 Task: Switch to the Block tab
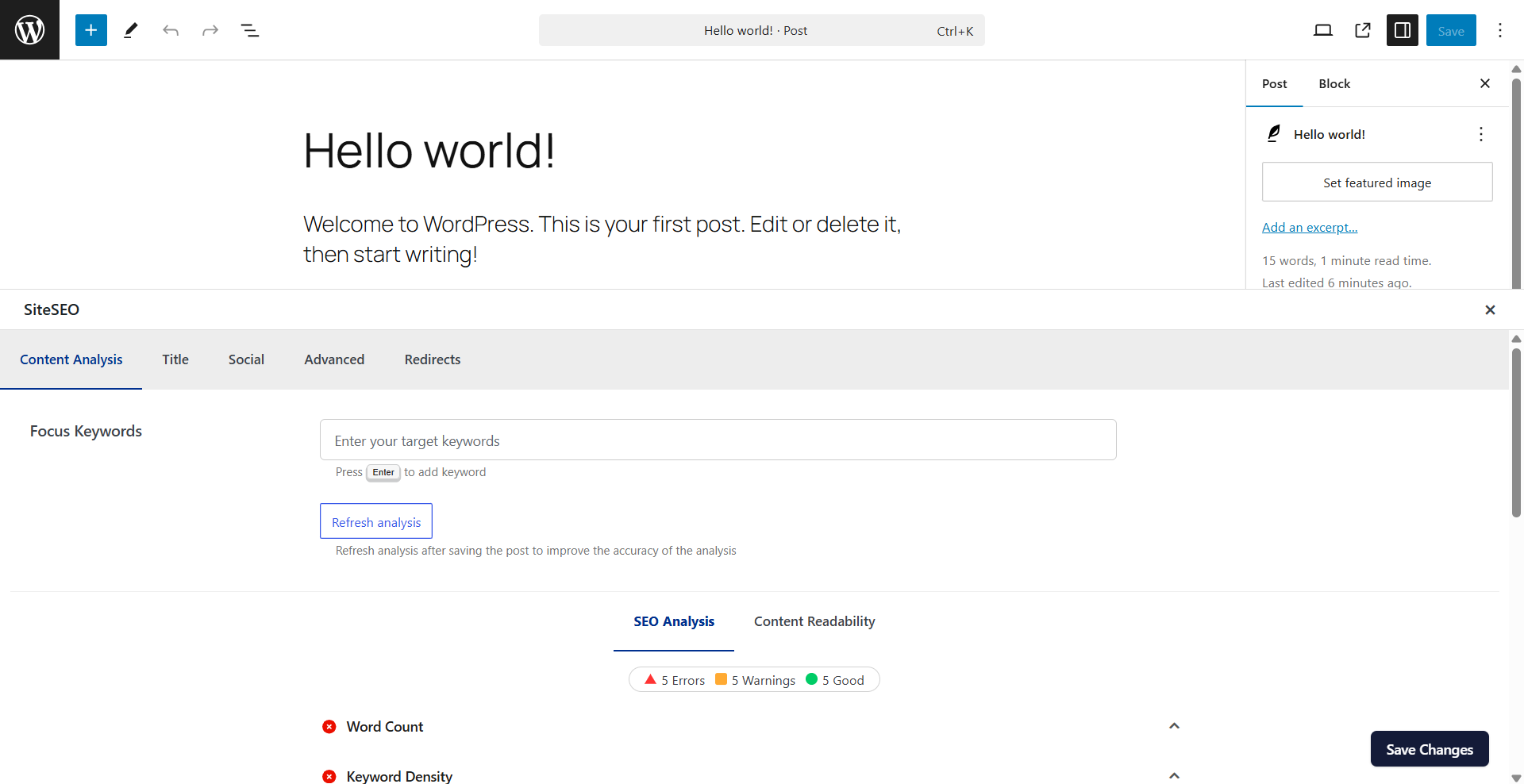[x=1334, y=83]
